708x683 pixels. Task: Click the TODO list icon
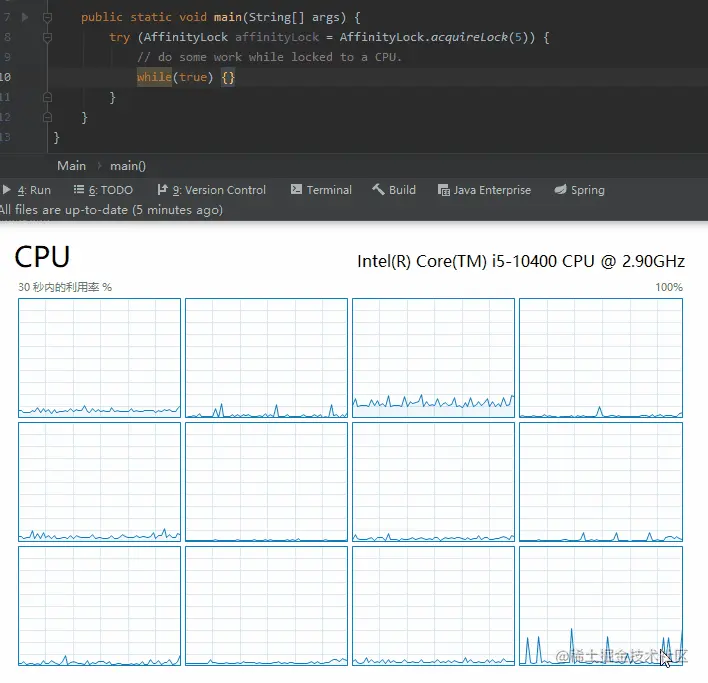click(79, 190)
